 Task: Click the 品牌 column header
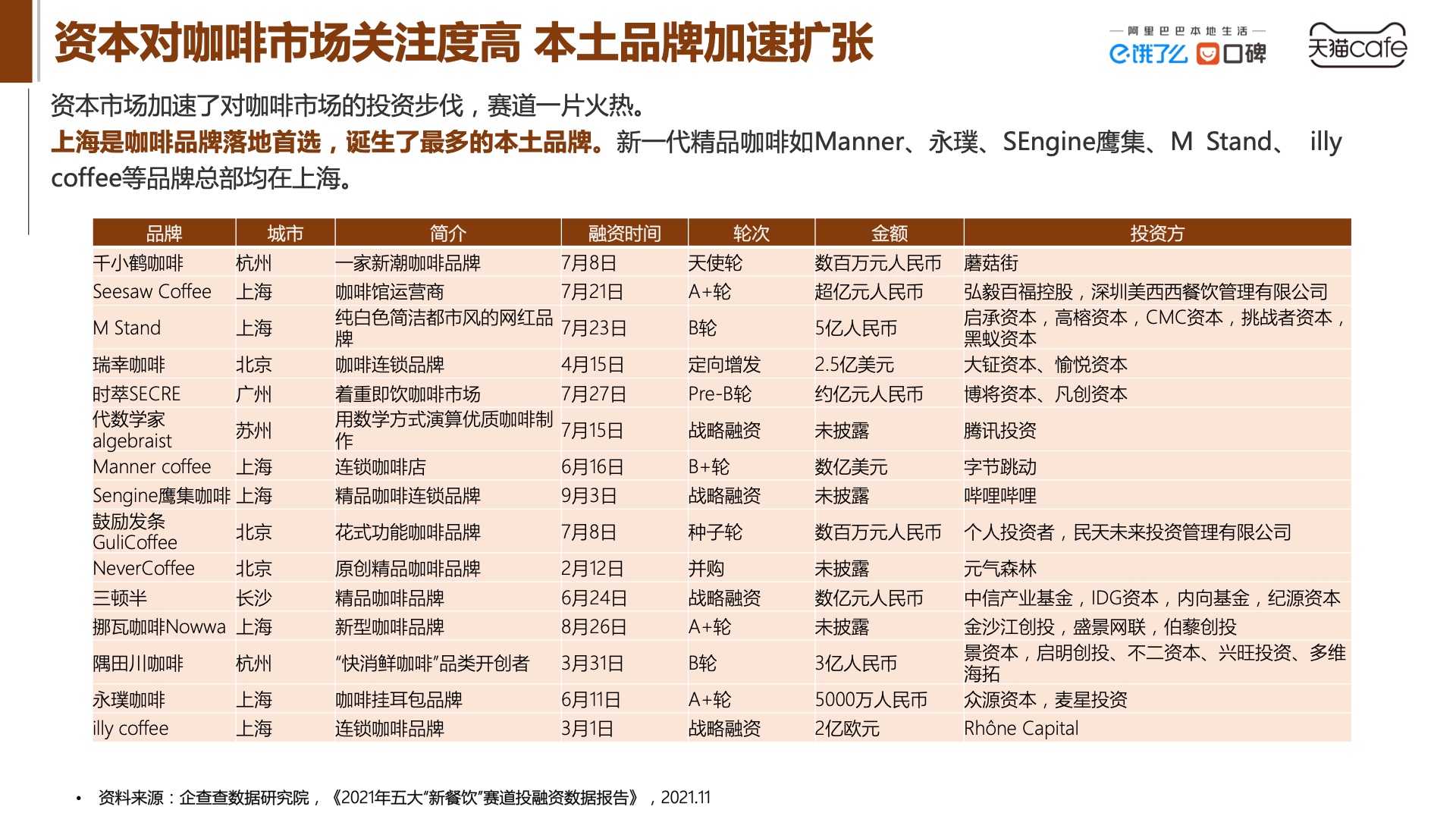164,233
